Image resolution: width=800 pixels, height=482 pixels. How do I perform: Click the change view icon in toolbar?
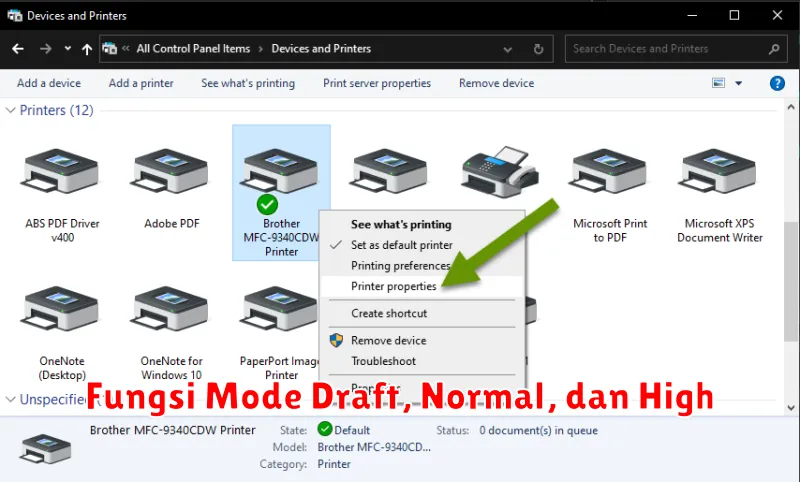tap(718, 83)
